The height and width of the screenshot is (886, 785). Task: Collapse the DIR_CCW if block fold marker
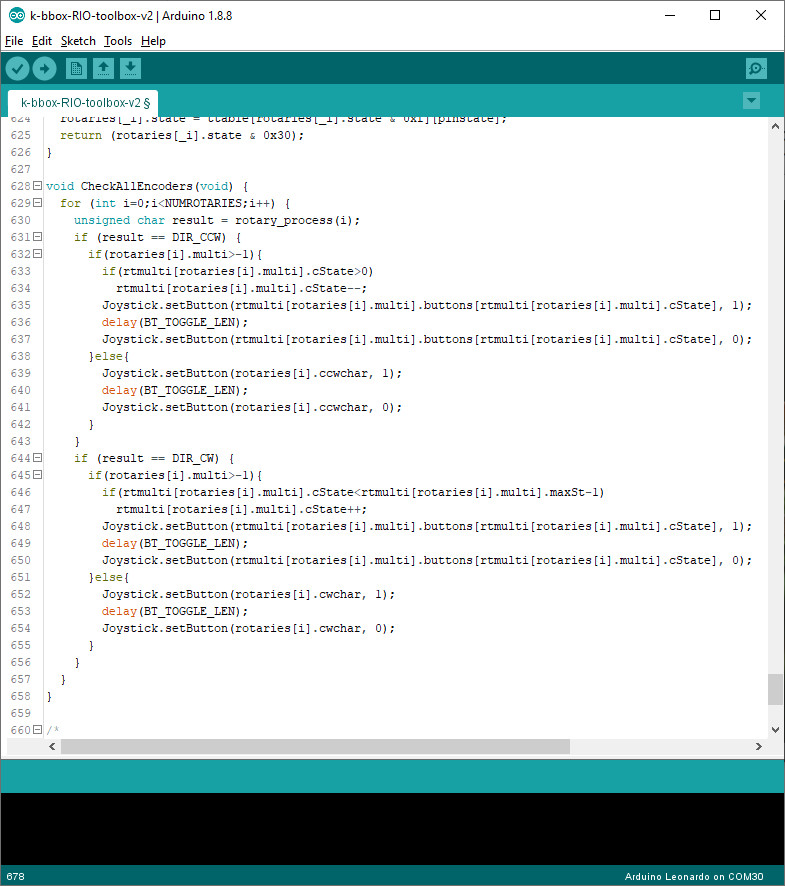tap(37, 237)
